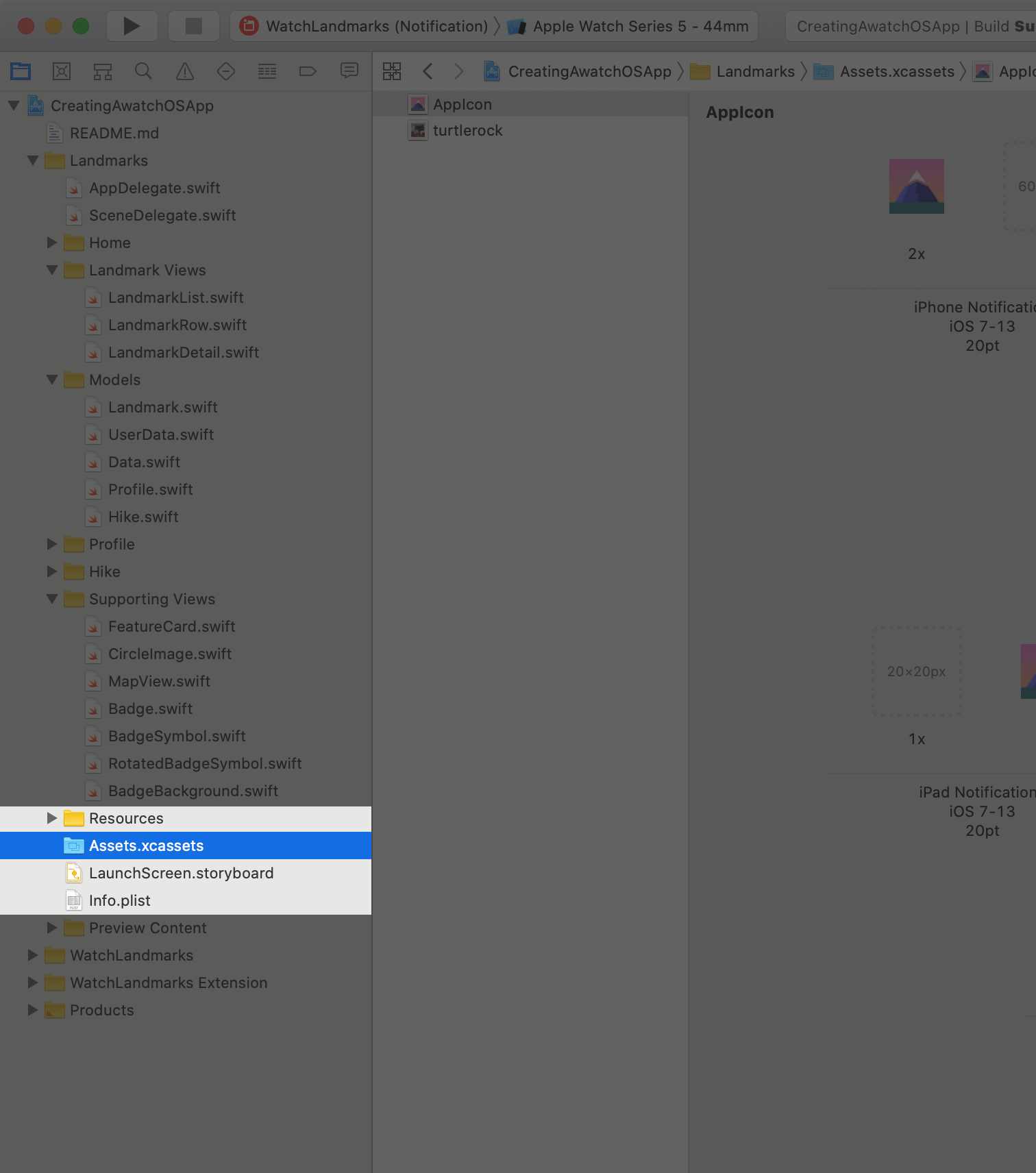
Task: Collapse the Models folder
Action: coord(52,380)
